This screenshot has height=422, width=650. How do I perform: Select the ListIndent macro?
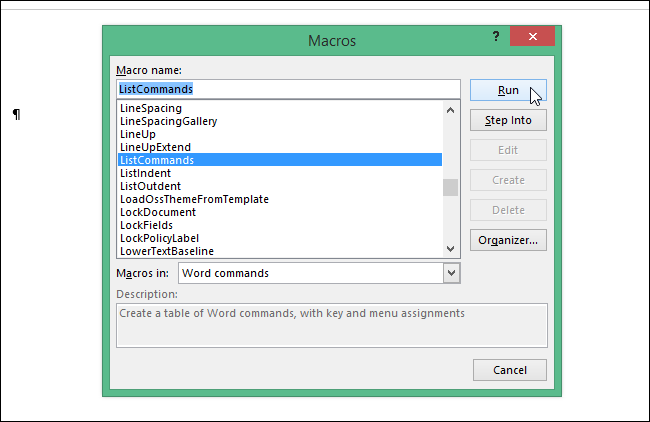point(280,173)
